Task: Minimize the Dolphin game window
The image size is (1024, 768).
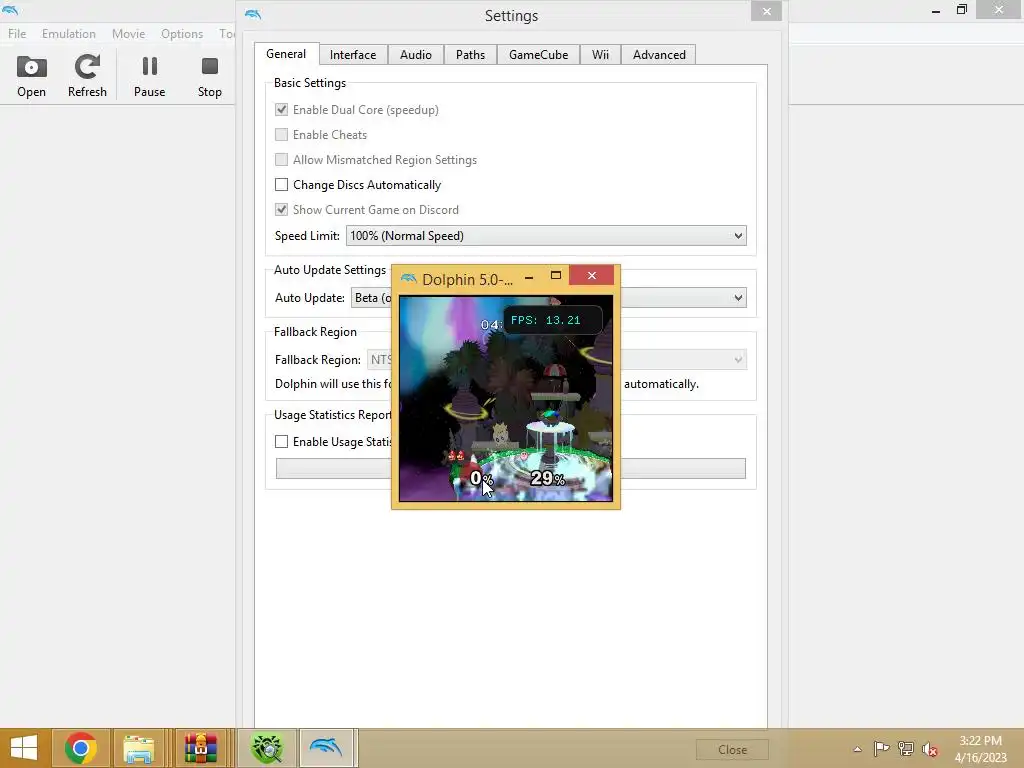Action: click(529, 277)
